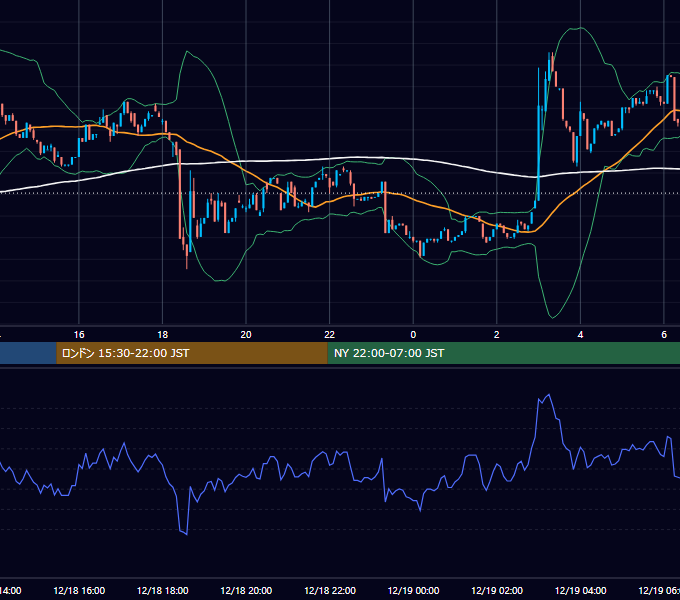
Task: Click the oscillator peak in lower panel
Action: tap(549, 395)
